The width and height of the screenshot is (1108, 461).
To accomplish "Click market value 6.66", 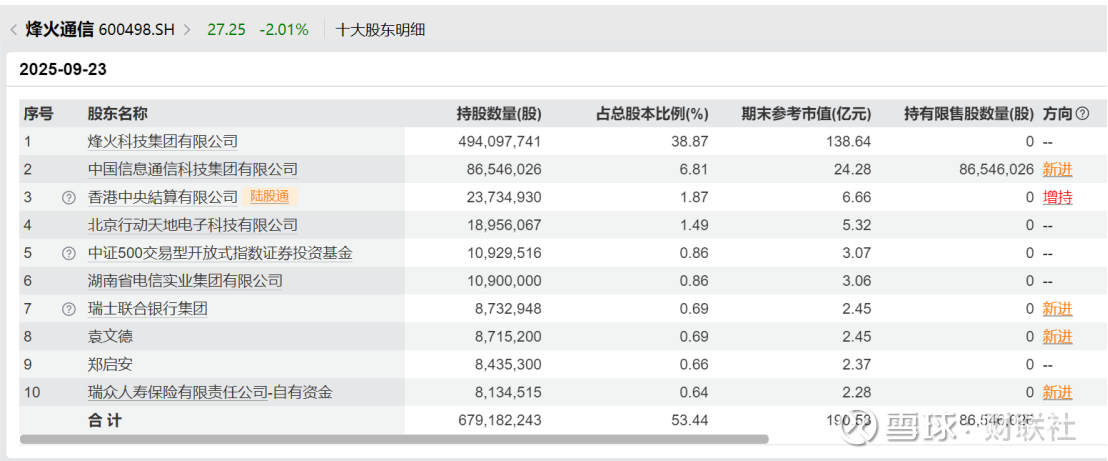I will click(858, 197).
